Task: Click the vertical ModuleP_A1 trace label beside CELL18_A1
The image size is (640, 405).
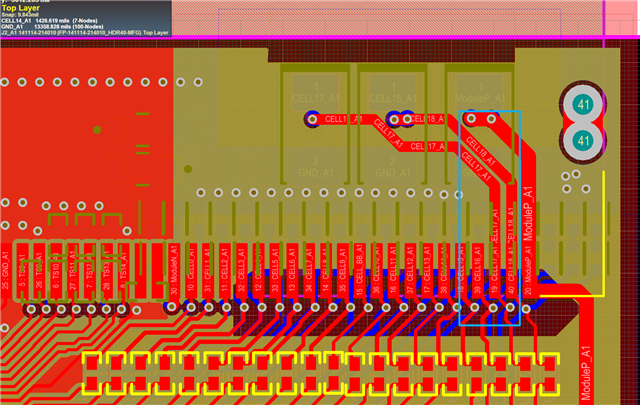Action: point(528,214)
